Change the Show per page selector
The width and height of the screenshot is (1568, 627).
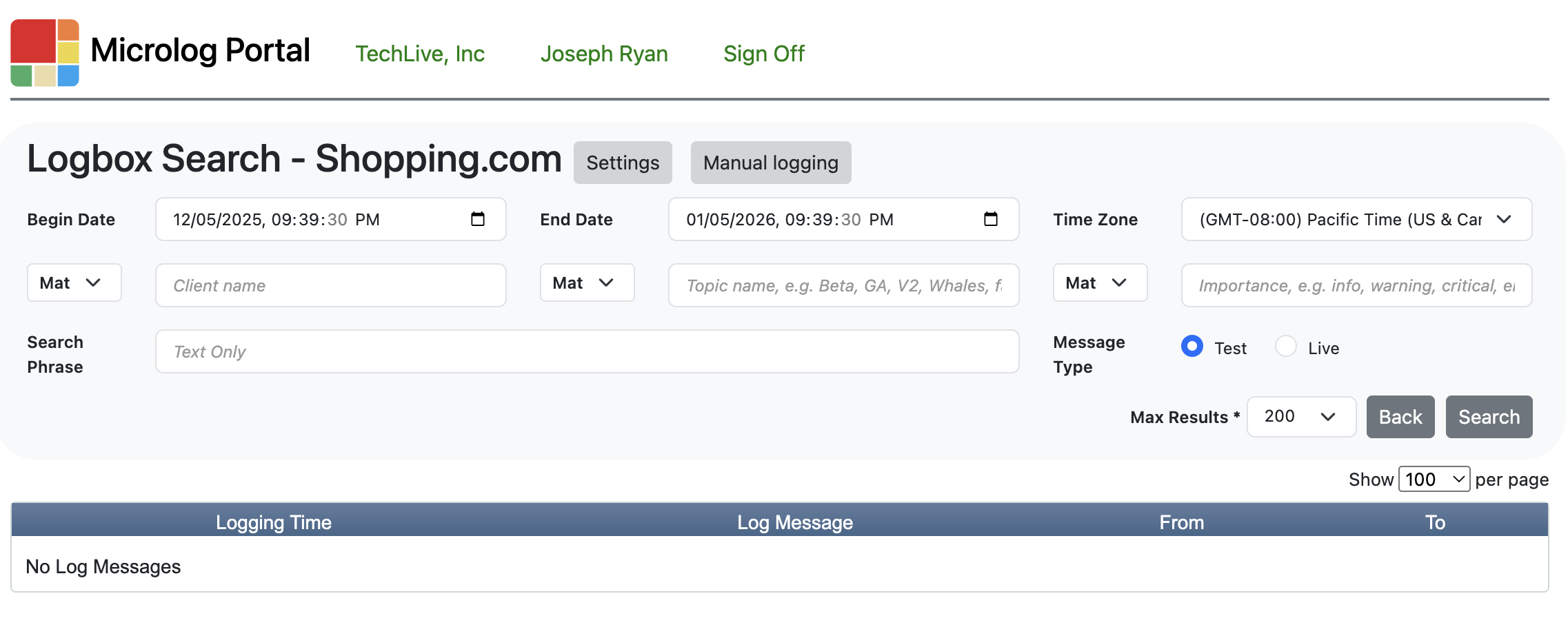pyautogui.click(x=1434, y=479)
